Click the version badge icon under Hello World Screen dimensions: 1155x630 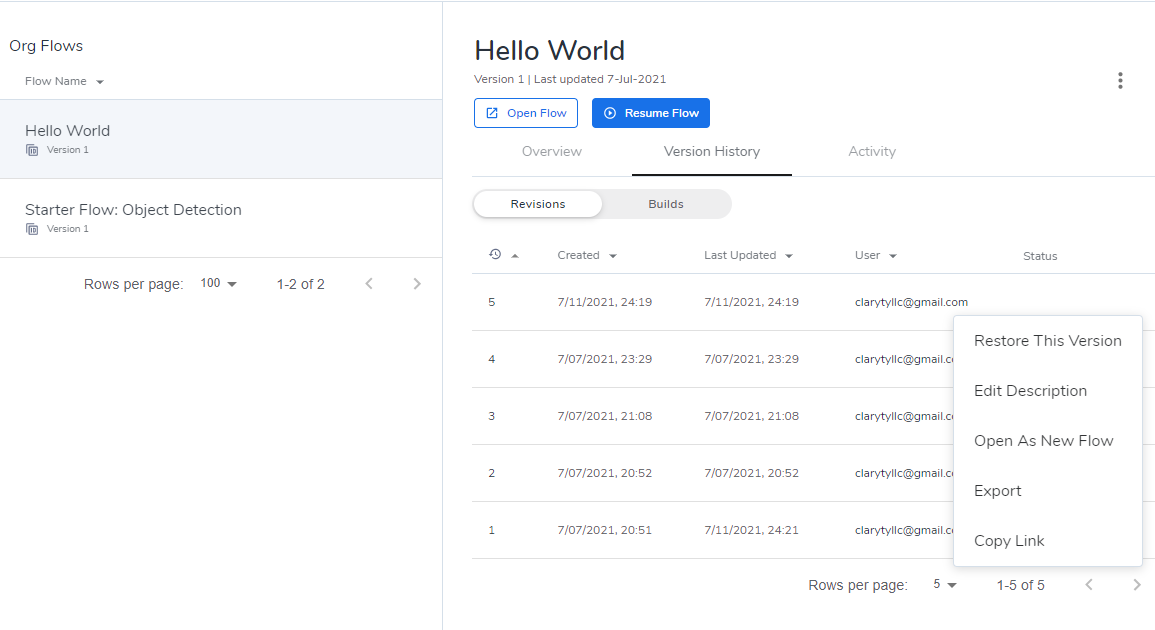[x=33, y=149]
